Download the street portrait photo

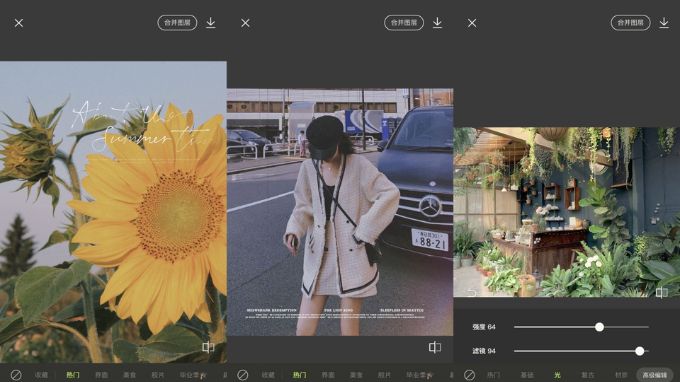(438, 23)
